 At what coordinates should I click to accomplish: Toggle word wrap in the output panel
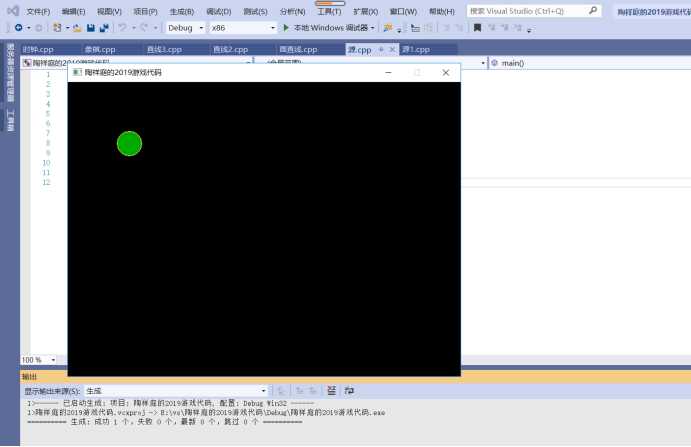tap(349, 390)
